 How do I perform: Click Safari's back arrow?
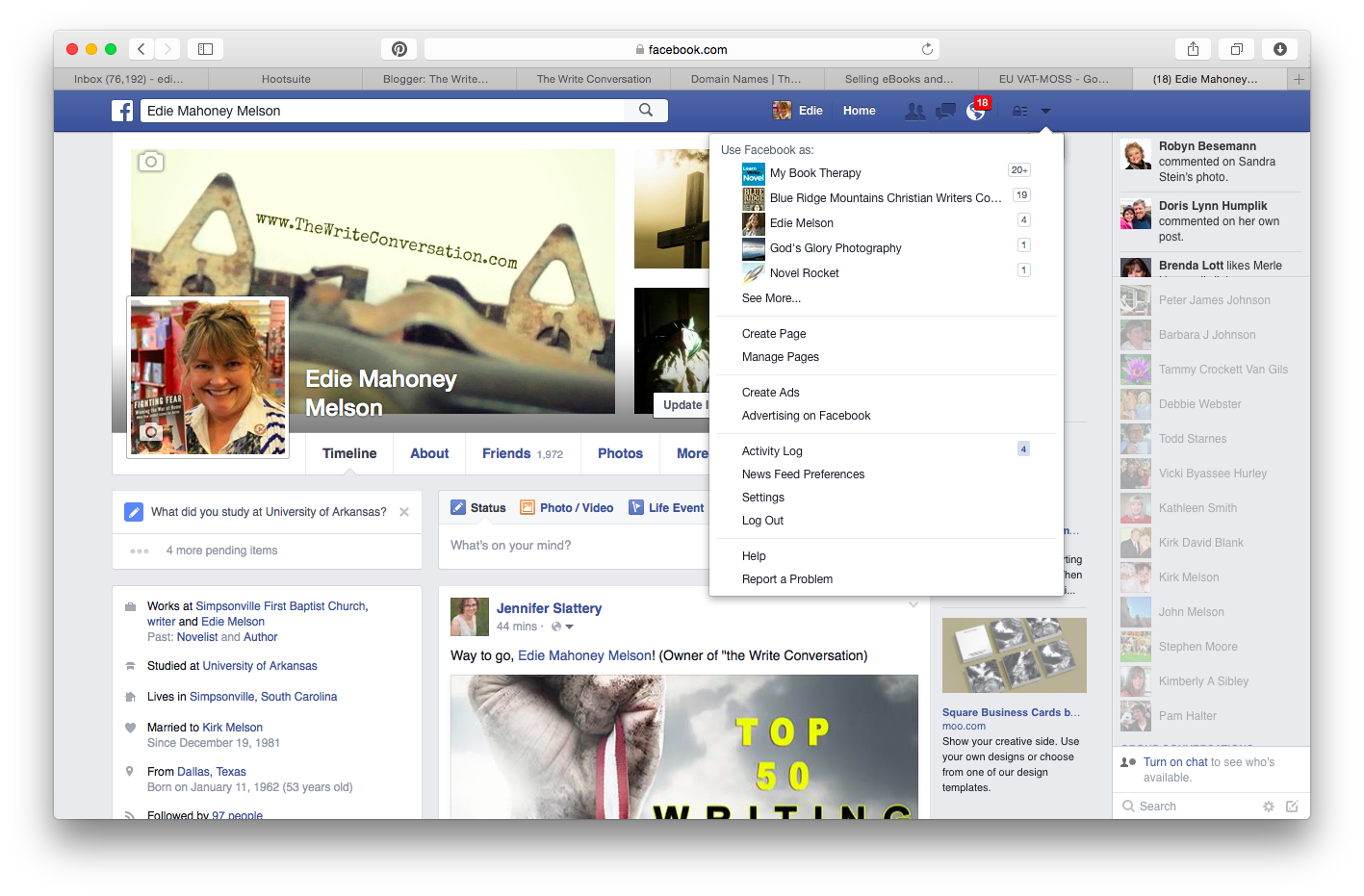tap(142, 49)
